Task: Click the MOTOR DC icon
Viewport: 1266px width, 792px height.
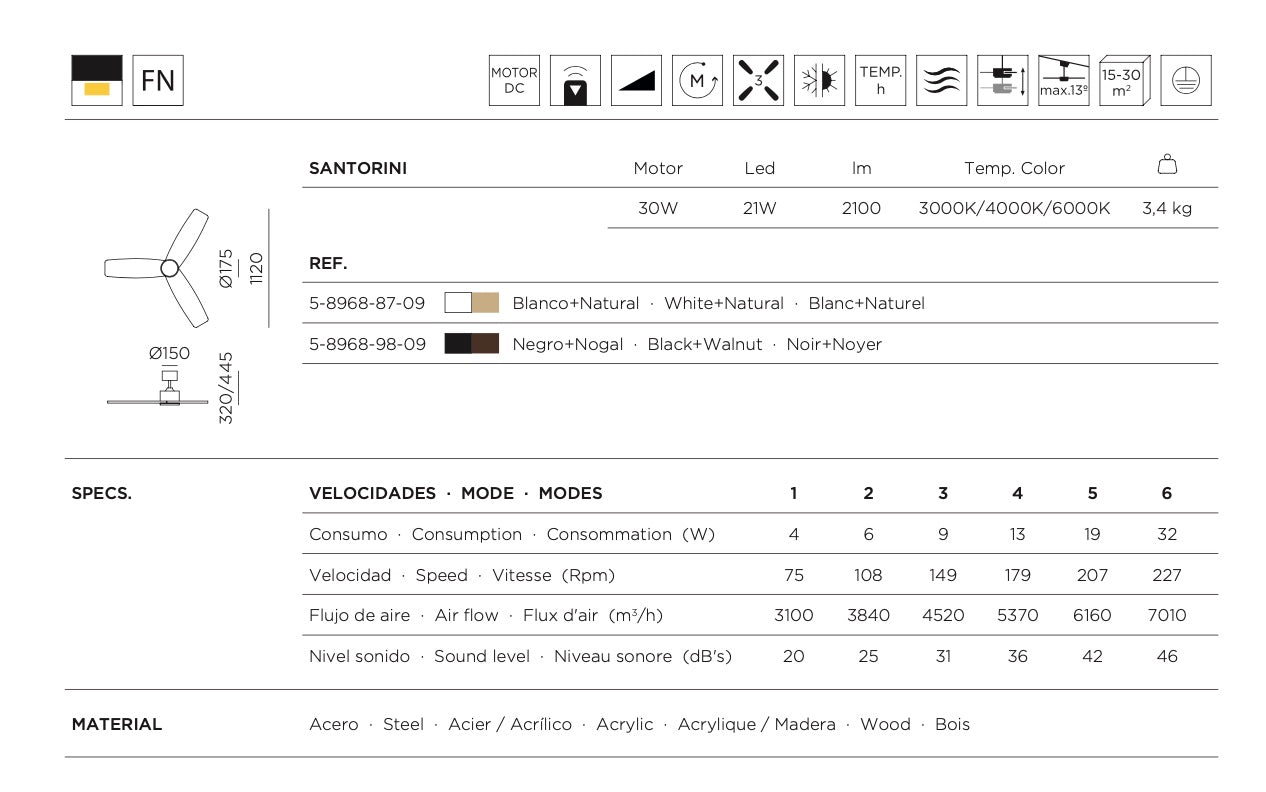Action: point(514,81)
